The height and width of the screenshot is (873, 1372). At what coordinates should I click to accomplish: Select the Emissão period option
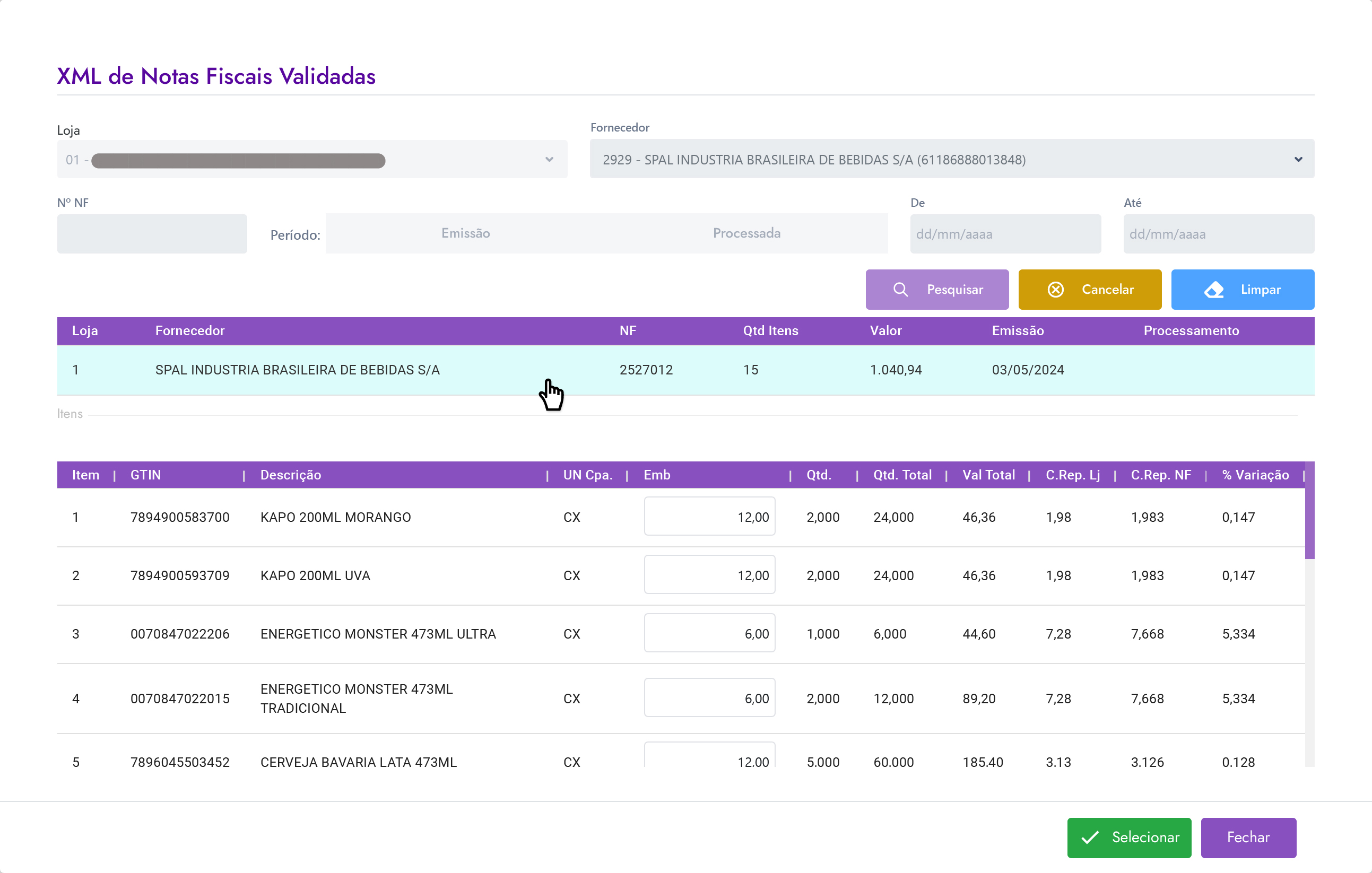pyautogui.click(x=465, y=233)
